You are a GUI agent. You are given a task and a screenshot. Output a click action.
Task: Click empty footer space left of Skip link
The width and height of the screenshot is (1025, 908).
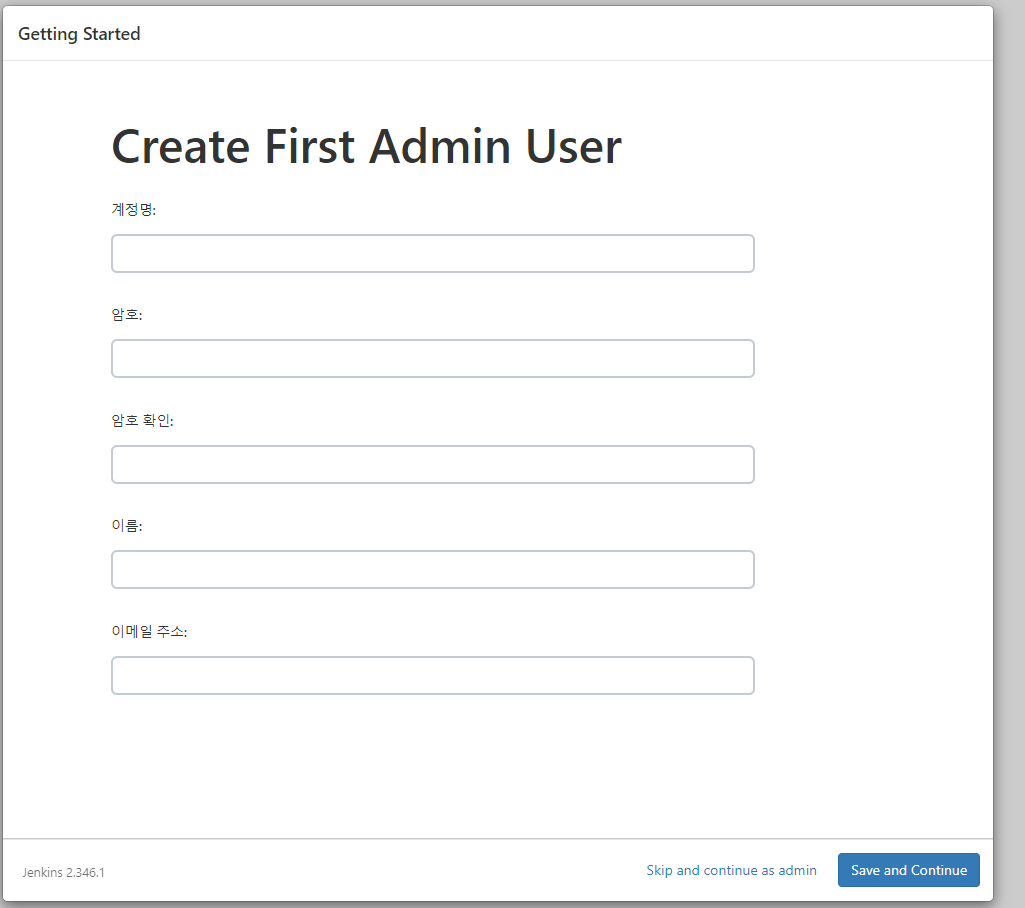(380, 870)
